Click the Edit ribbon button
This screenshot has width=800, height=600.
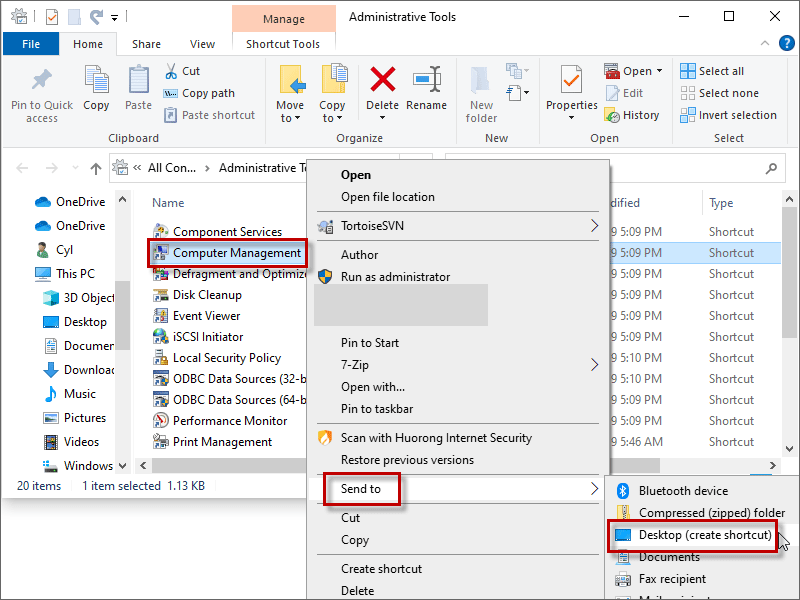(624, 93)
